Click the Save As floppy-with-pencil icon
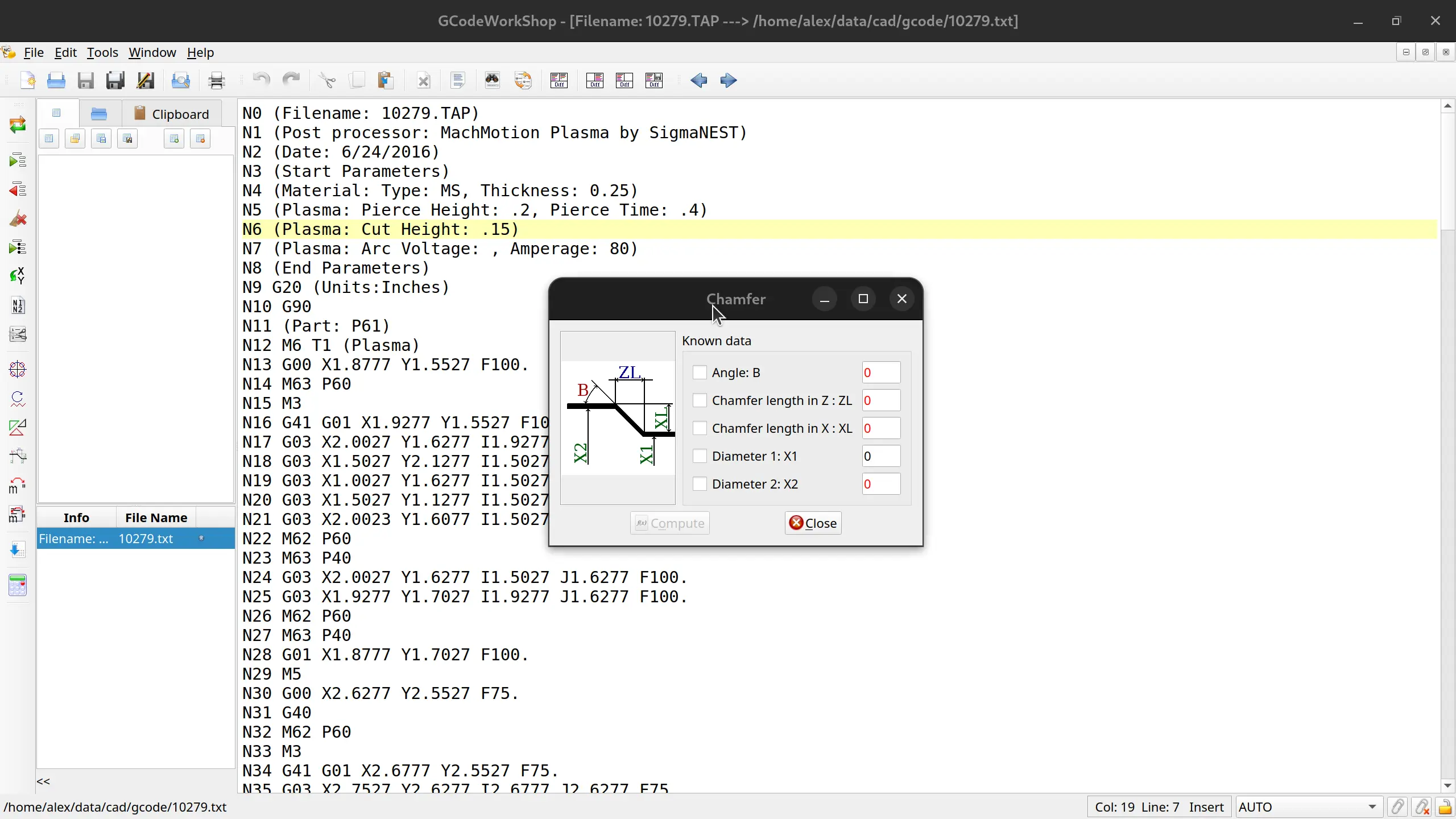Image resolution: width=1456 pixels, height=819 pixels. pyautogui.click(x=146, y=80)
